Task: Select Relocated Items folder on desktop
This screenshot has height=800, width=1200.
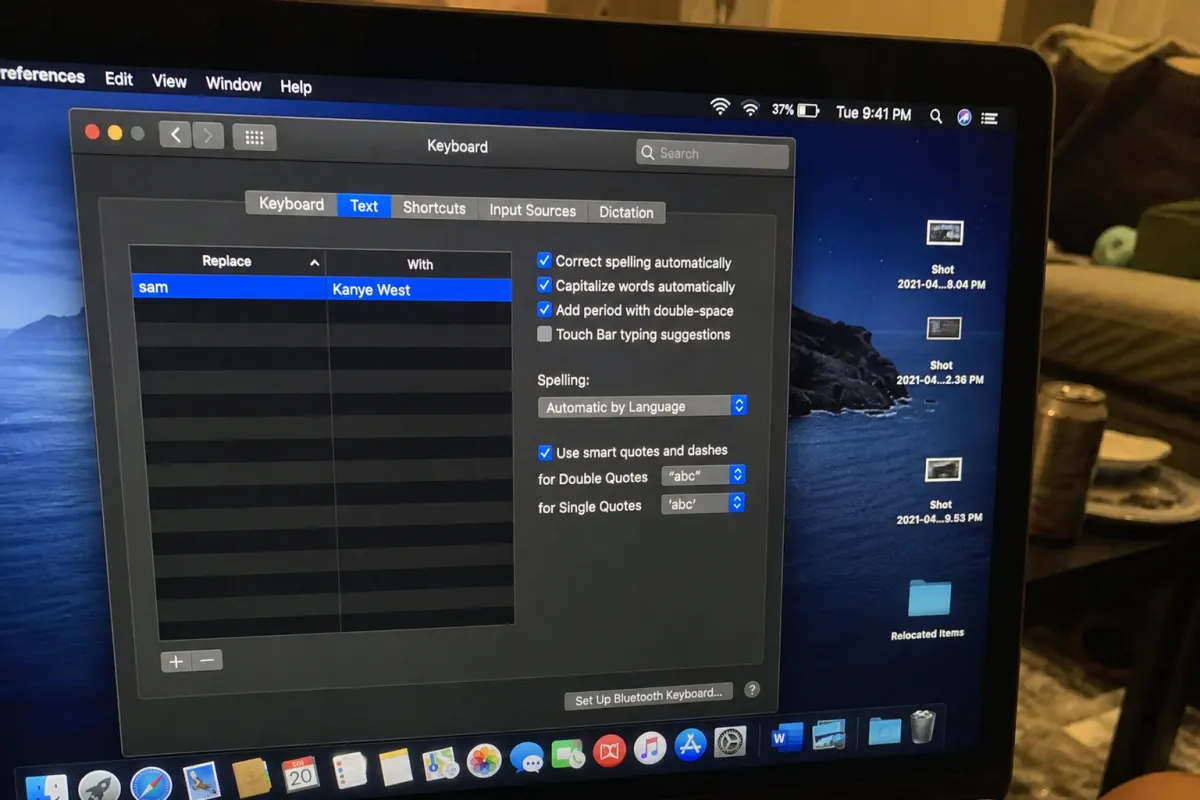Action: 928,610
